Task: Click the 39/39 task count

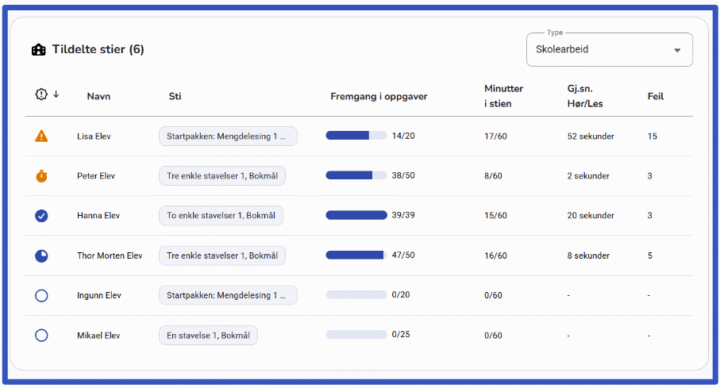Action: pyautogui.click(x=403, y=215)
